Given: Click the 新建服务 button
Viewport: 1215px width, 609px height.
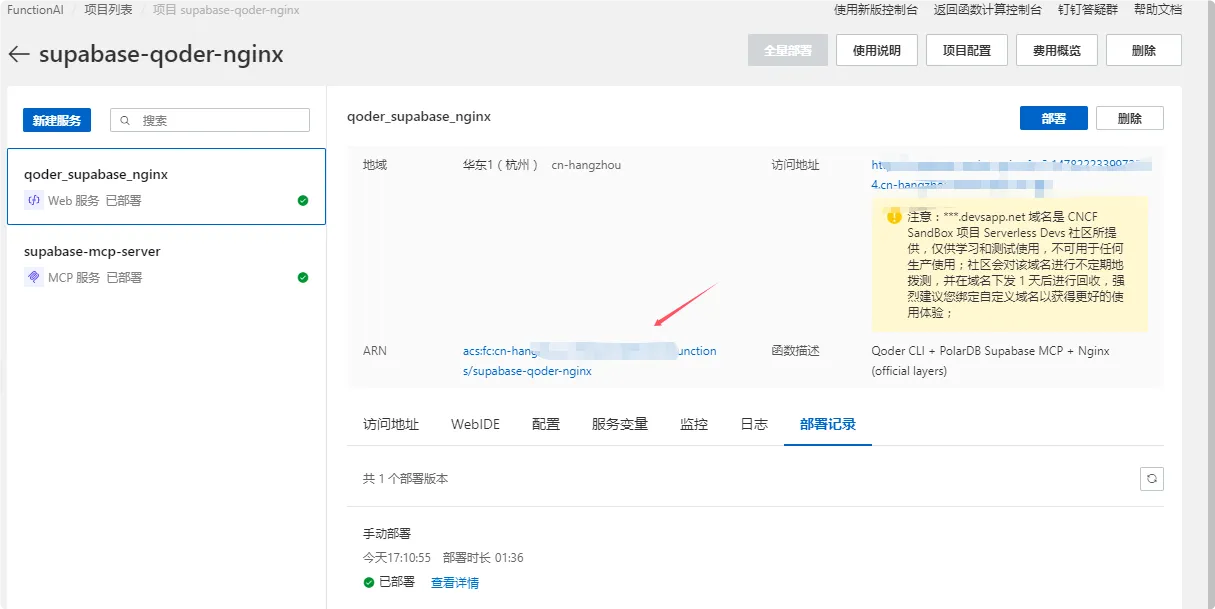Looking at the screenshot, I should tap(56, 119).
